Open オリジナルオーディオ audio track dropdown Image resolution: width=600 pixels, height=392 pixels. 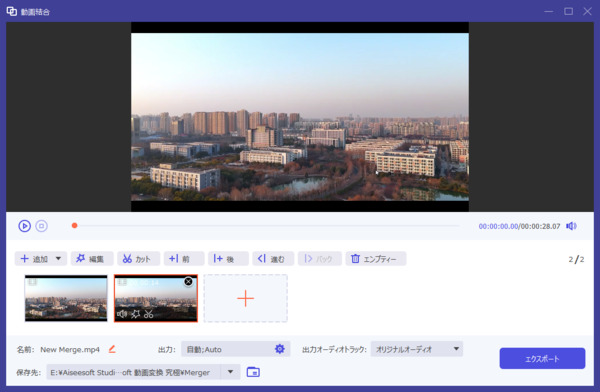[417, 349]
